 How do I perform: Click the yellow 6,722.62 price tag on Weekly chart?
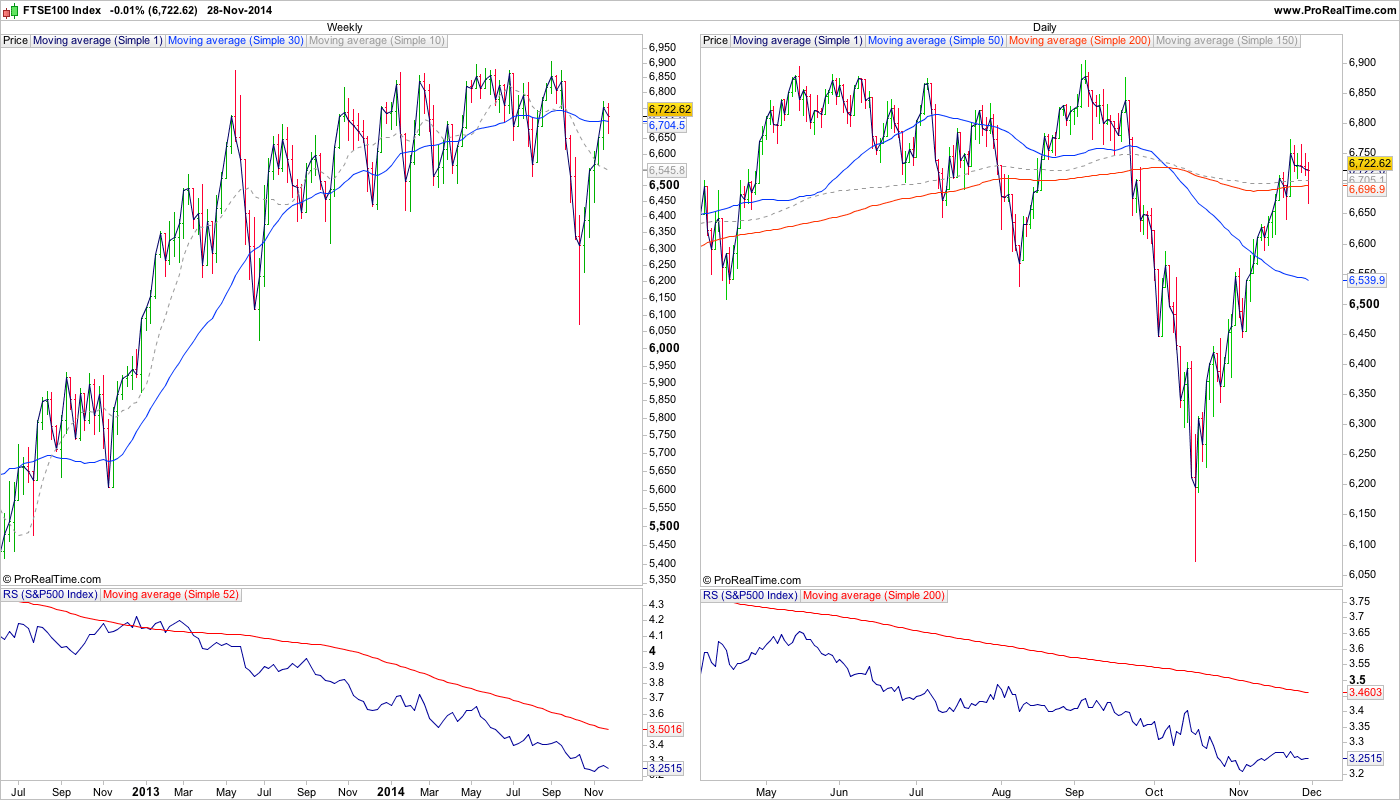pos(670,109)
